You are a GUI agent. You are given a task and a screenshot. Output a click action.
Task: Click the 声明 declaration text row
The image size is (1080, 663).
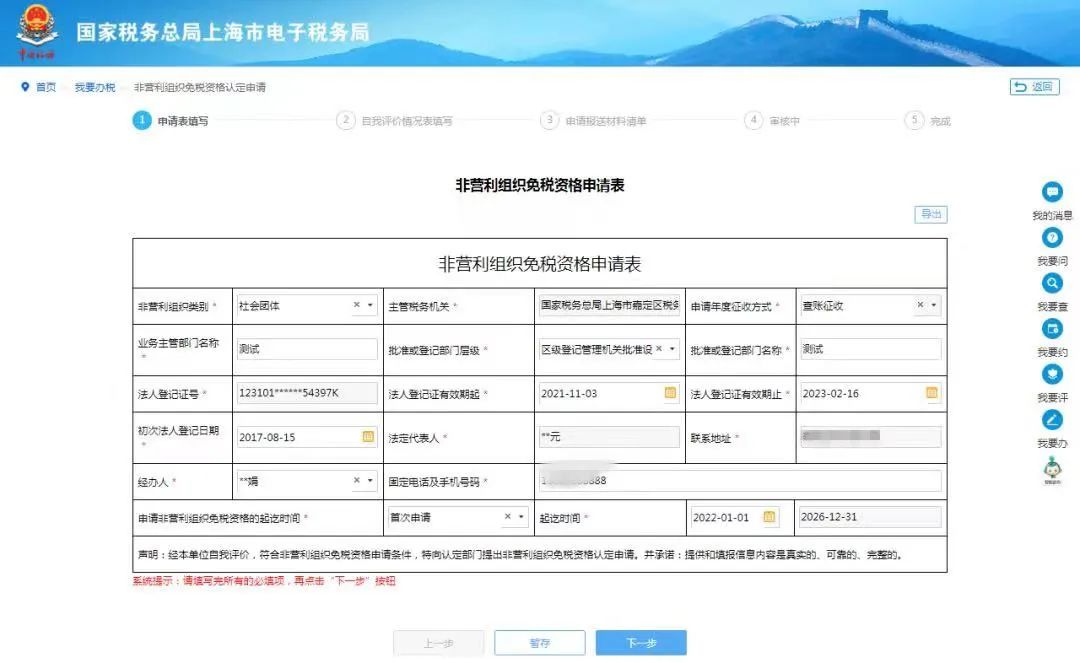[540, 554]
